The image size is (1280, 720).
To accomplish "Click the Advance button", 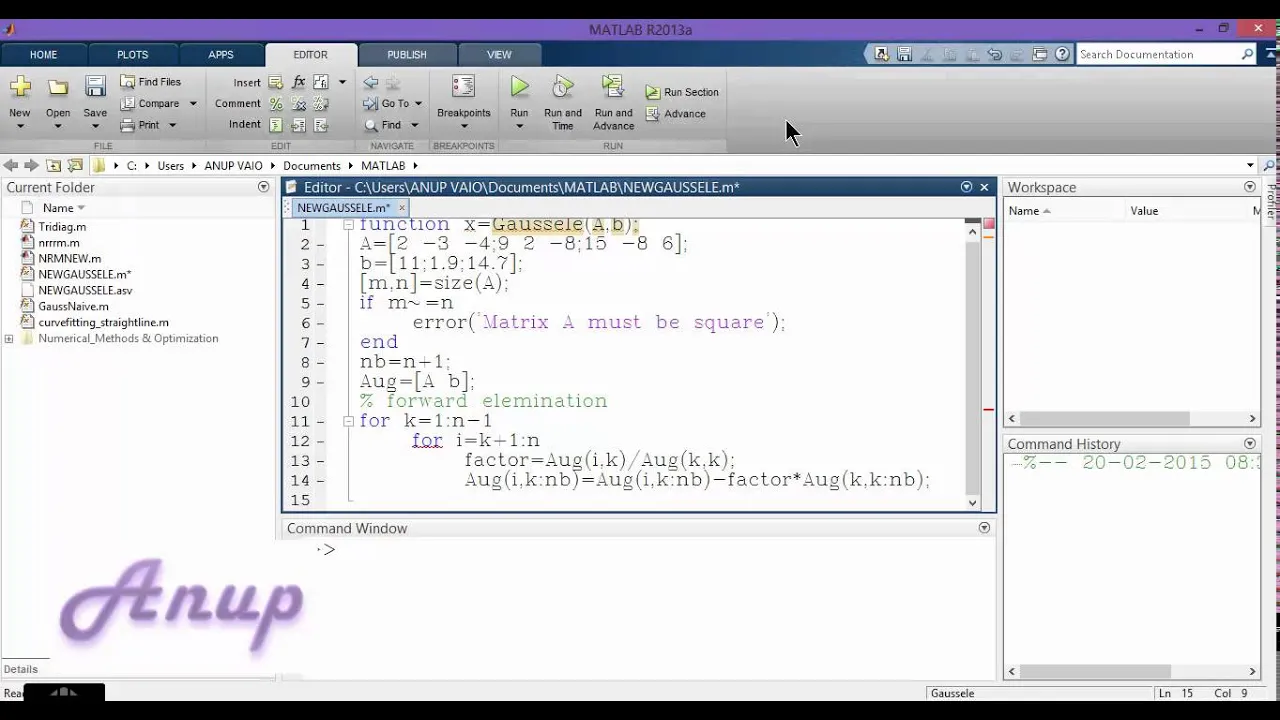I will tap(676, 114).
